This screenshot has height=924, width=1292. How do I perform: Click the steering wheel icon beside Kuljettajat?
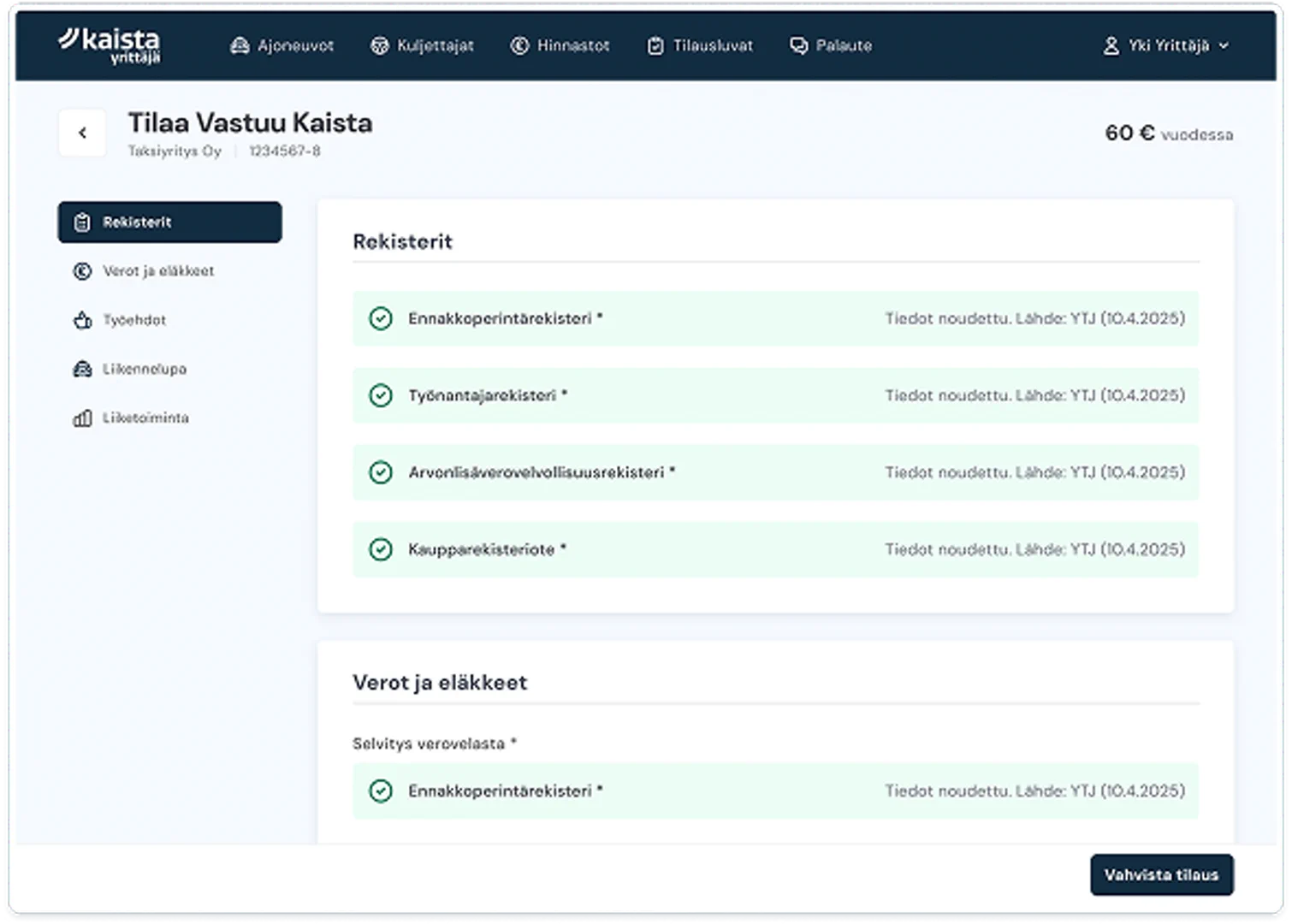pos(379,46)
